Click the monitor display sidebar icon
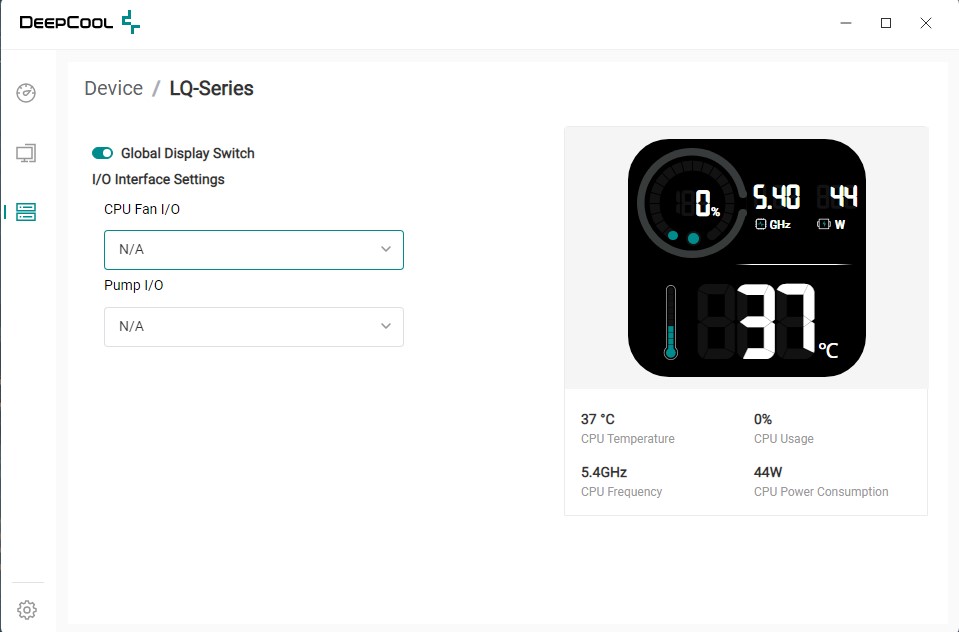 click(x=27, y=153)
